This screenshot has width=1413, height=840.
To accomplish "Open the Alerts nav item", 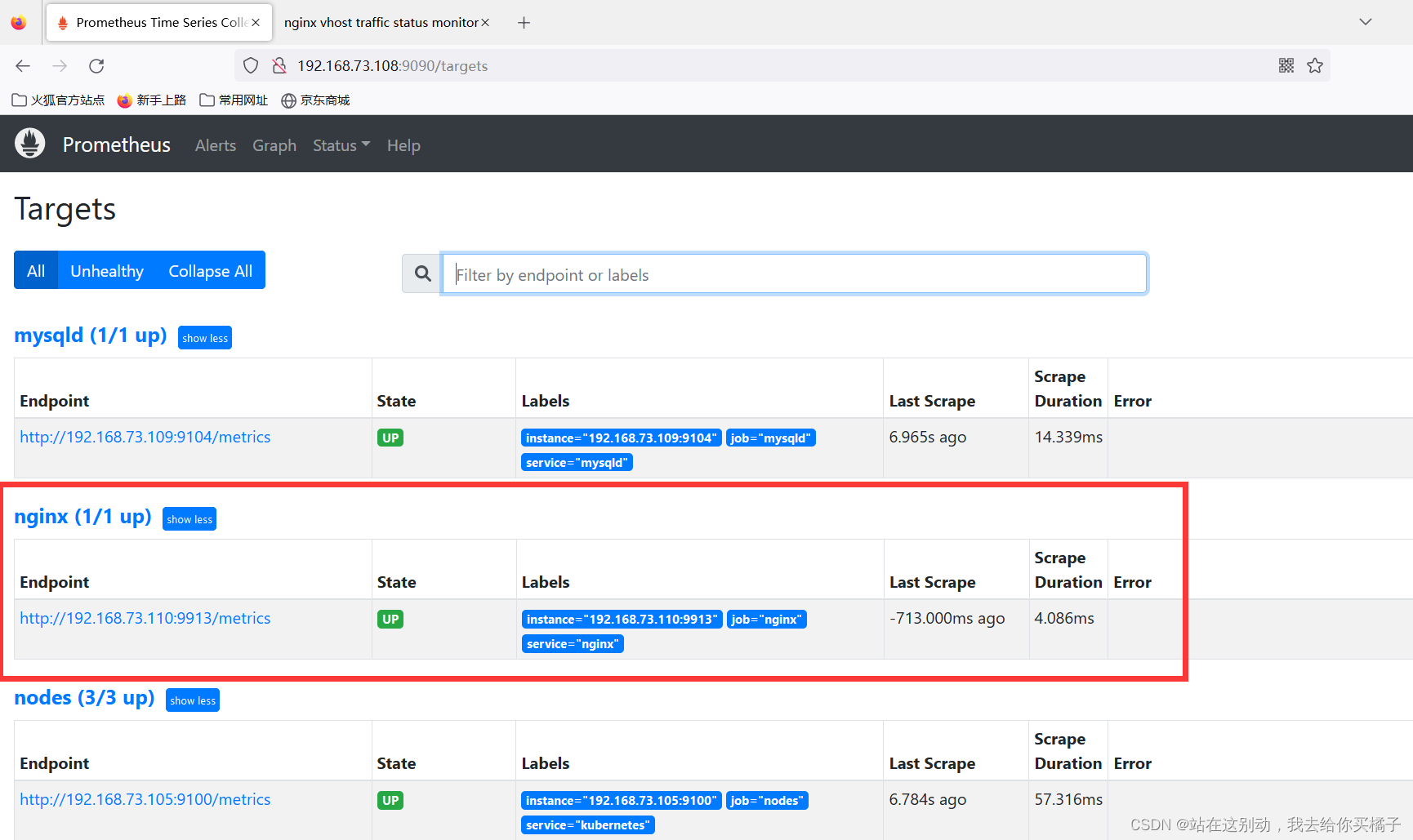I will pyautogui.click(x=216, y=145).
